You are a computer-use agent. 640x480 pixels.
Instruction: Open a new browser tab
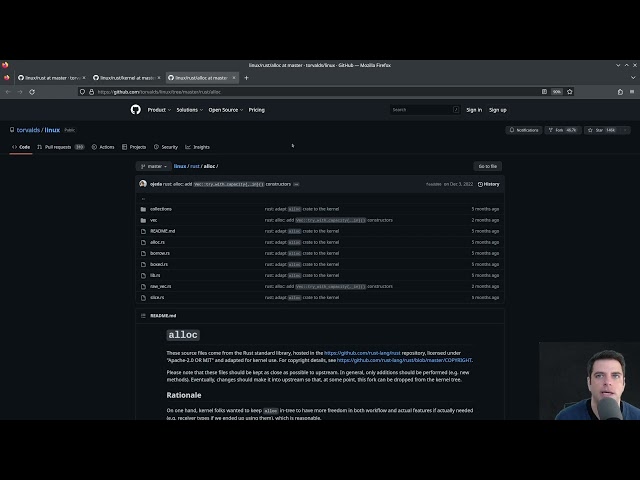246,77
